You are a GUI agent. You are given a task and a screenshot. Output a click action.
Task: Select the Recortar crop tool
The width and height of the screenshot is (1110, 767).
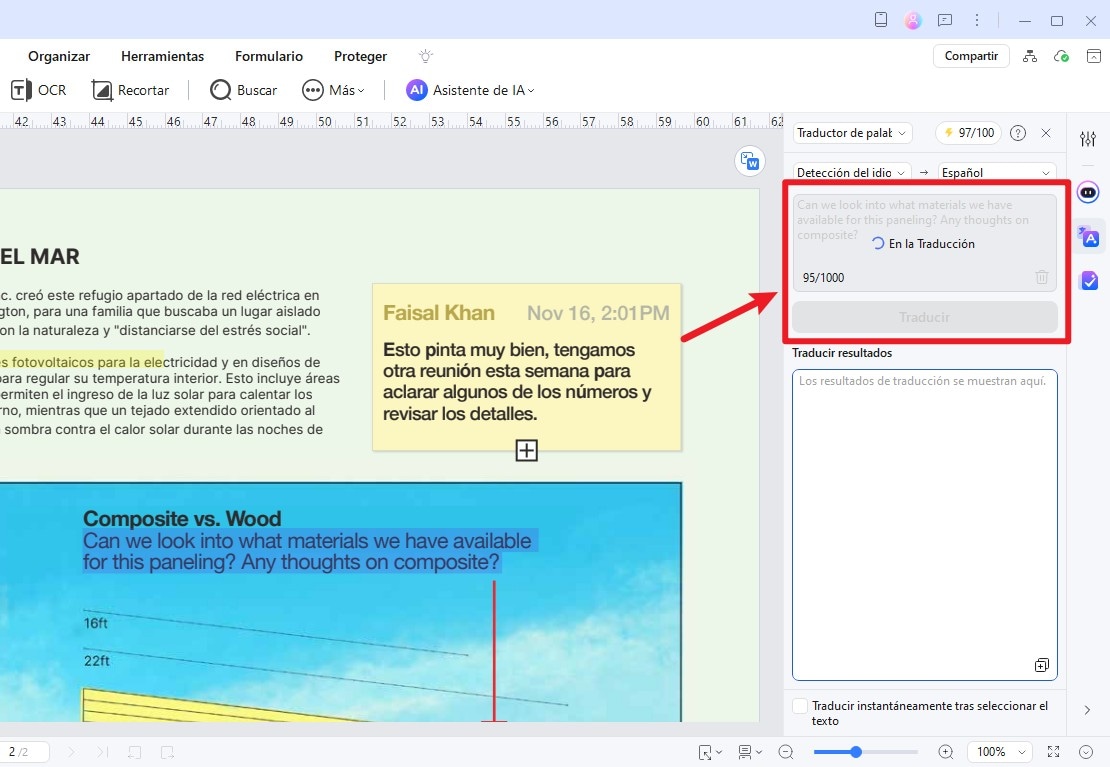pos(130,90)
